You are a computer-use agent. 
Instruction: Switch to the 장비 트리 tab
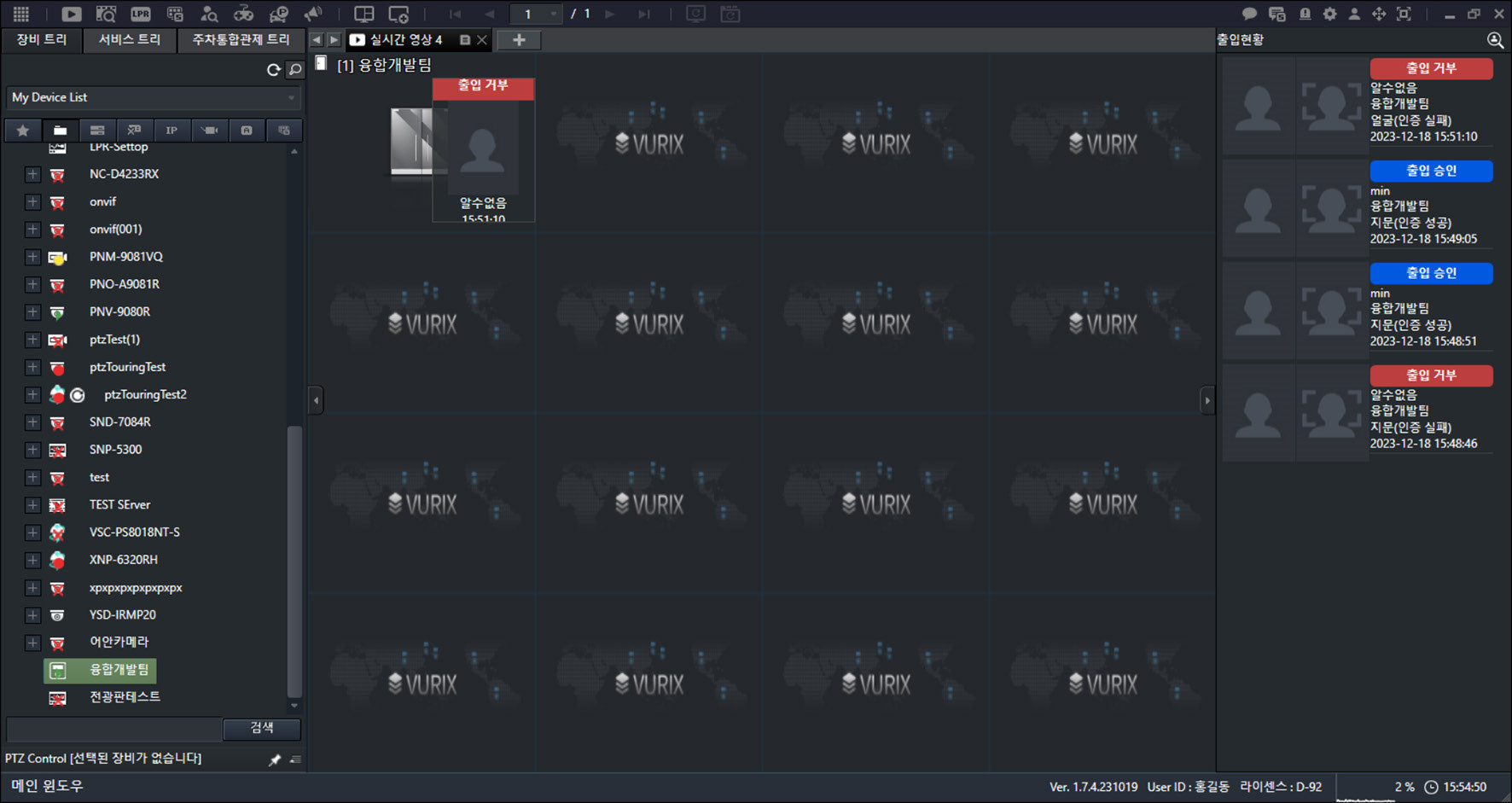point(42,40)
